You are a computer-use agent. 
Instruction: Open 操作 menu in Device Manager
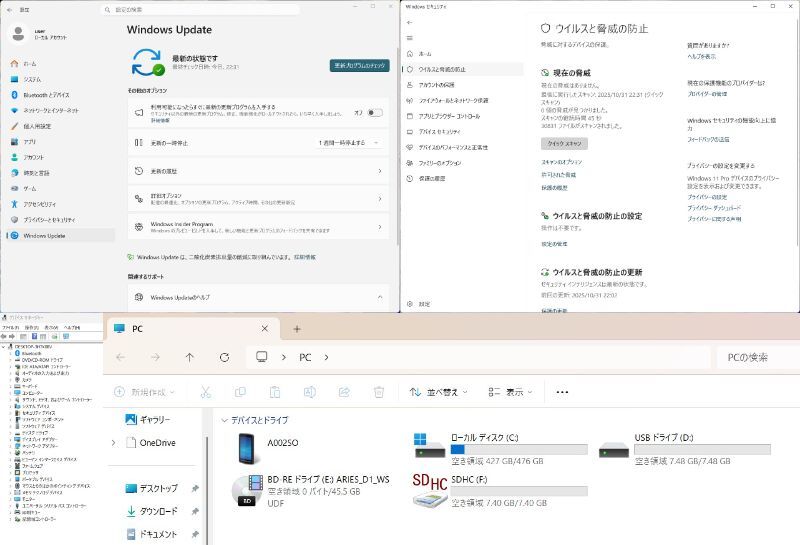point(32,328)
